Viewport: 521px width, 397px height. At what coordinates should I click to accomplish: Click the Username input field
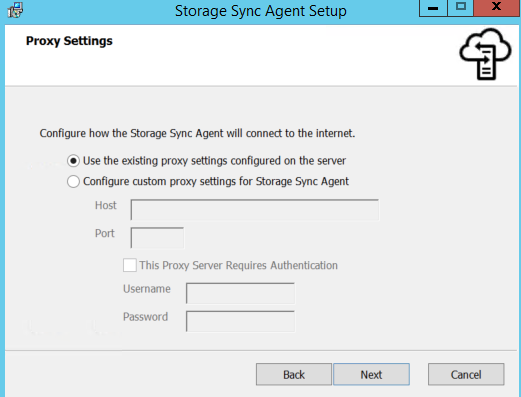[240, 293]
